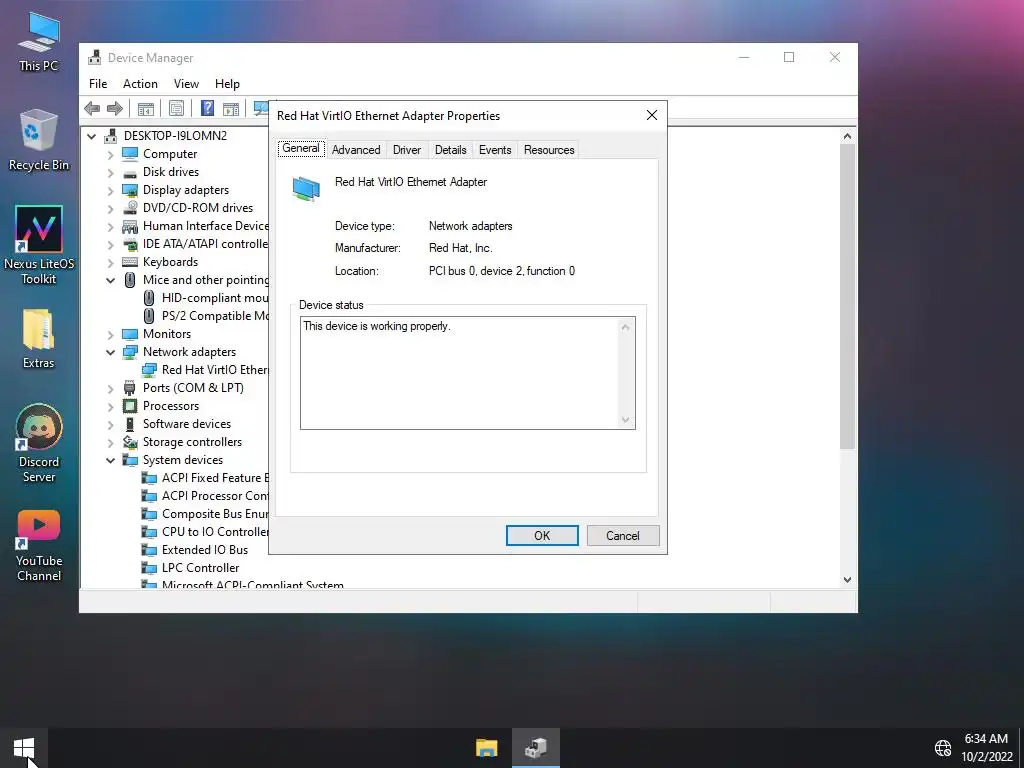Expand the Keyboards node
The width and height of the screenshot is (1024, 768).
110,263
